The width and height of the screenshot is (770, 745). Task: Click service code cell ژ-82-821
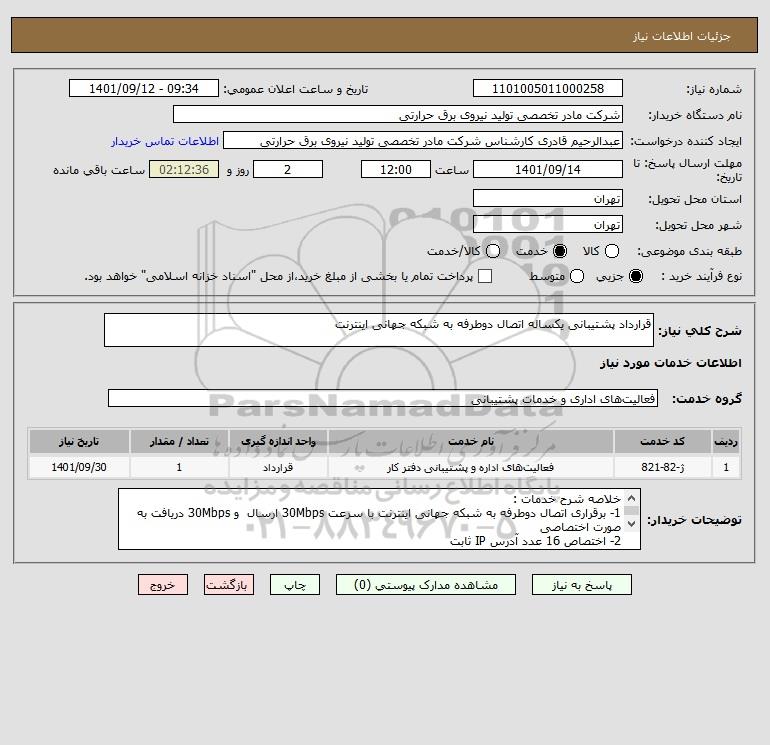pyautogui.click(x=662, y=467)
